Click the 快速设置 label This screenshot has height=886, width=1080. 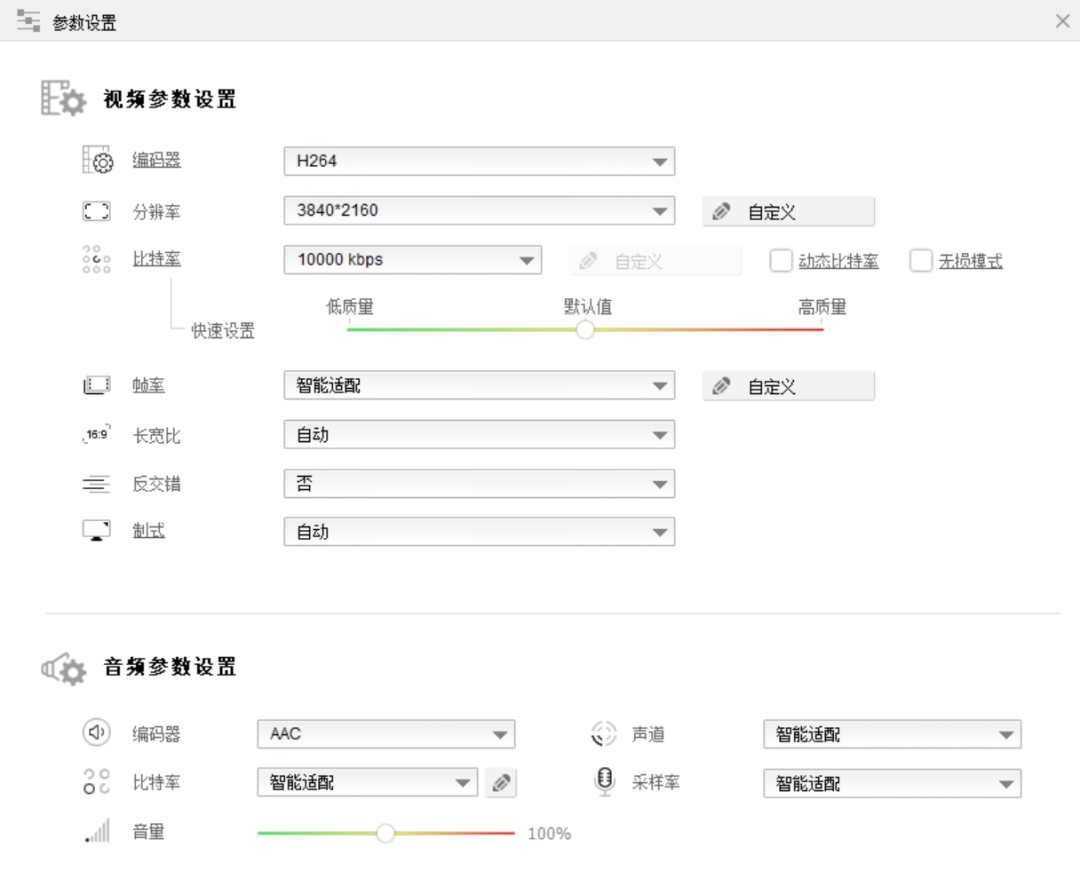[x=223, y=331]
